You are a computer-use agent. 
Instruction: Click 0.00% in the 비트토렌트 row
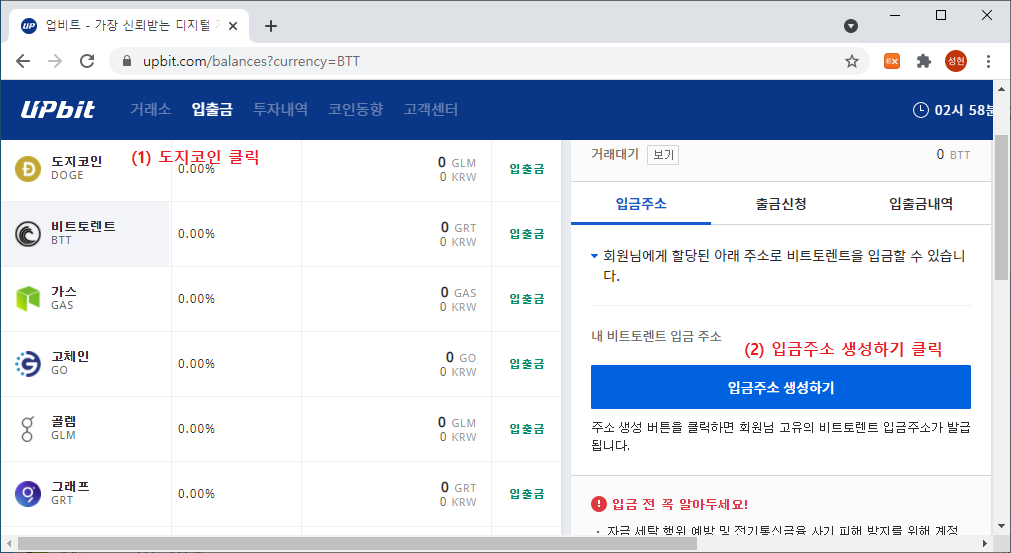point(196,234)
